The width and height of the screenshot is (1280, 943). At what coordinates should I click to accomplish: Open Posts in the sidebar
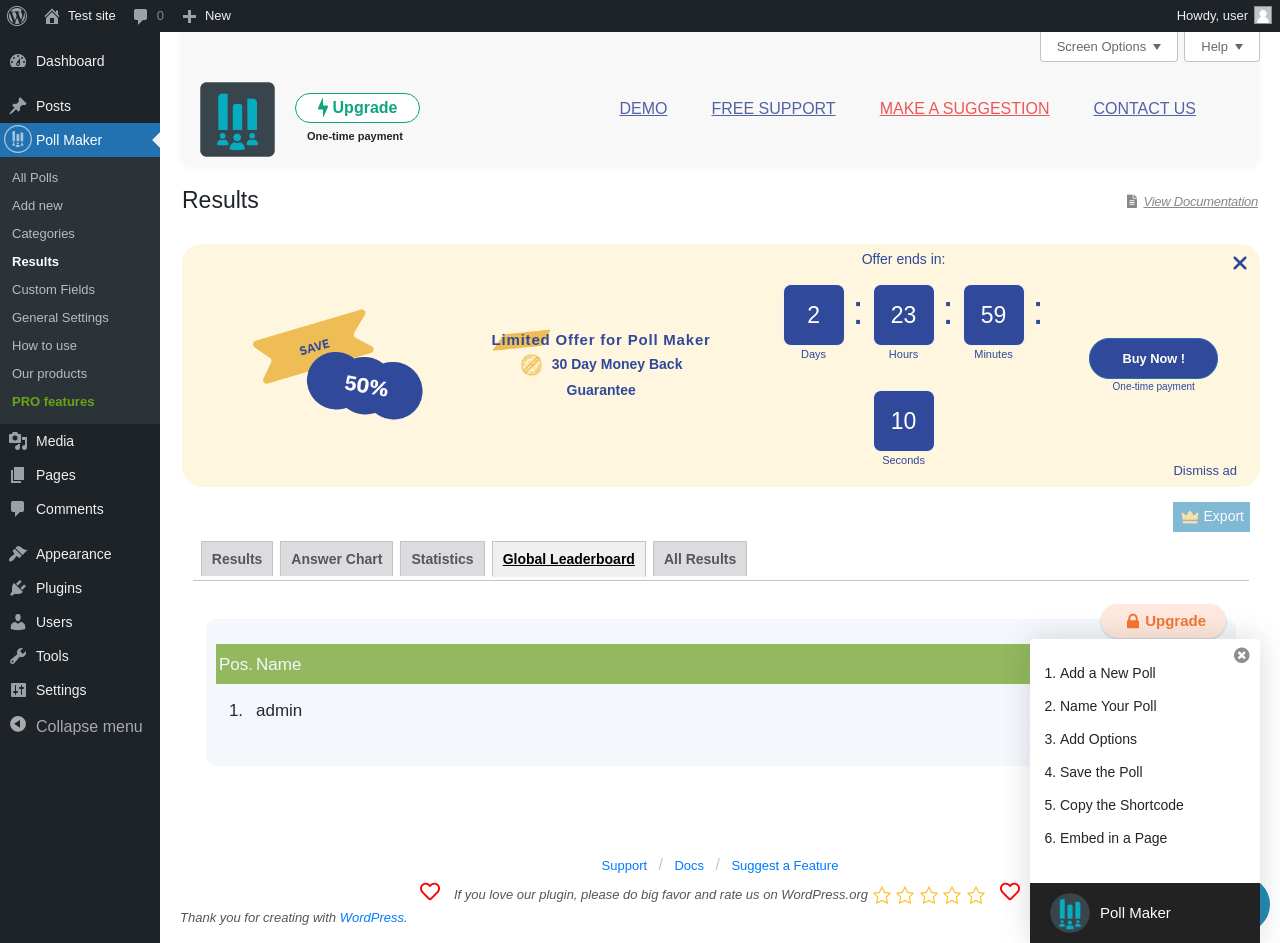[x=80, y=106]
